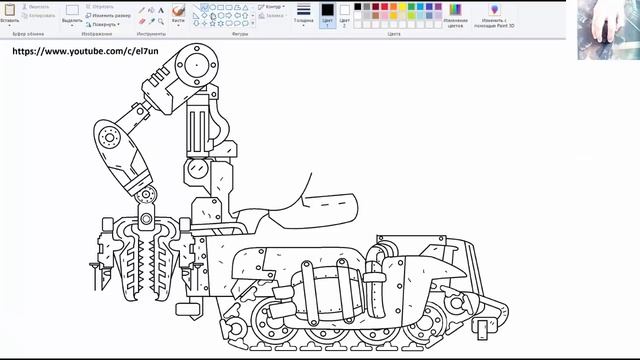This screenshot has width=640, height=360.
Task: Choose the Rectangle shape
Action: pos(221,7)
